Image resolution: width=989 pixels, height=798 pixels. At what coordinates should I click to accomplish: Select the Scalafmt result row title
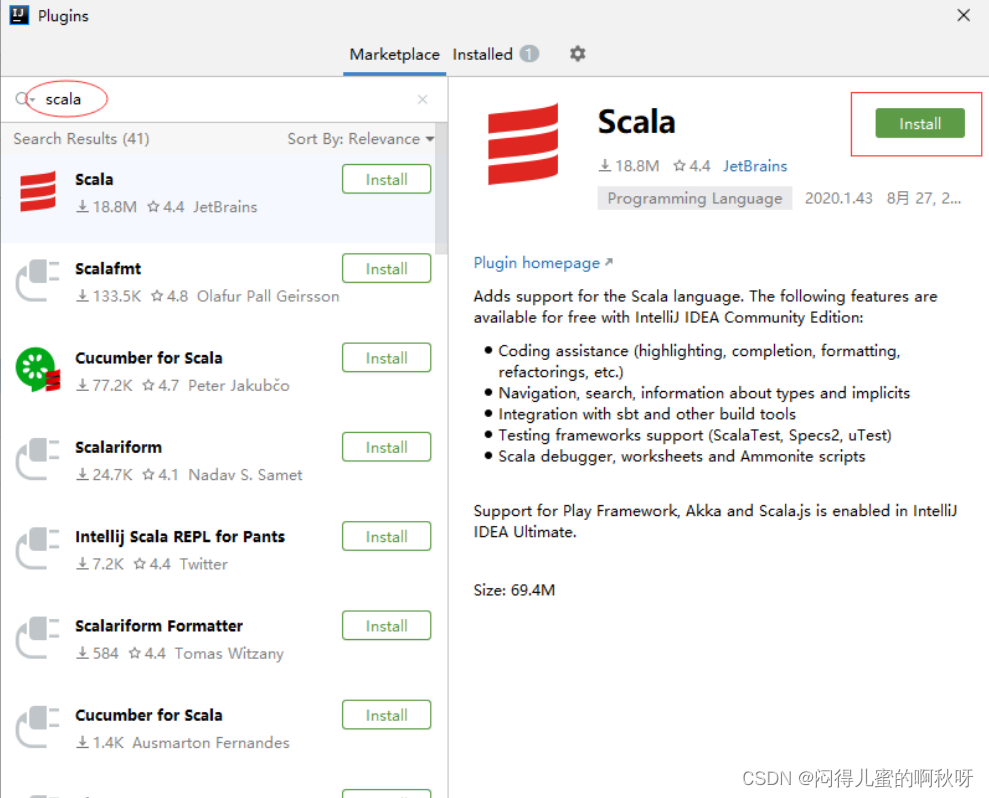coord(108,269)
